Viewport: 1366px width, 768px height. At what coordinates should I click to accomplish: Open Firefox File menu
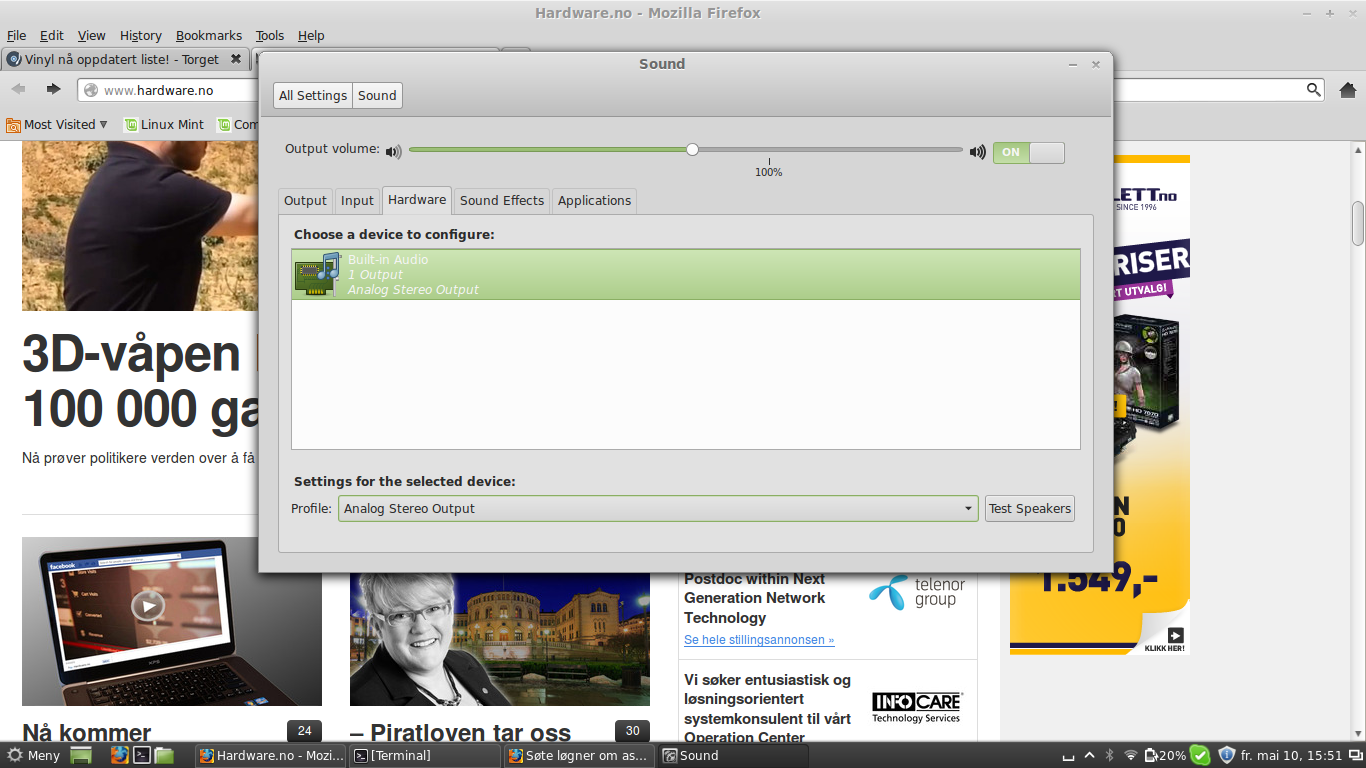[17, 35]
